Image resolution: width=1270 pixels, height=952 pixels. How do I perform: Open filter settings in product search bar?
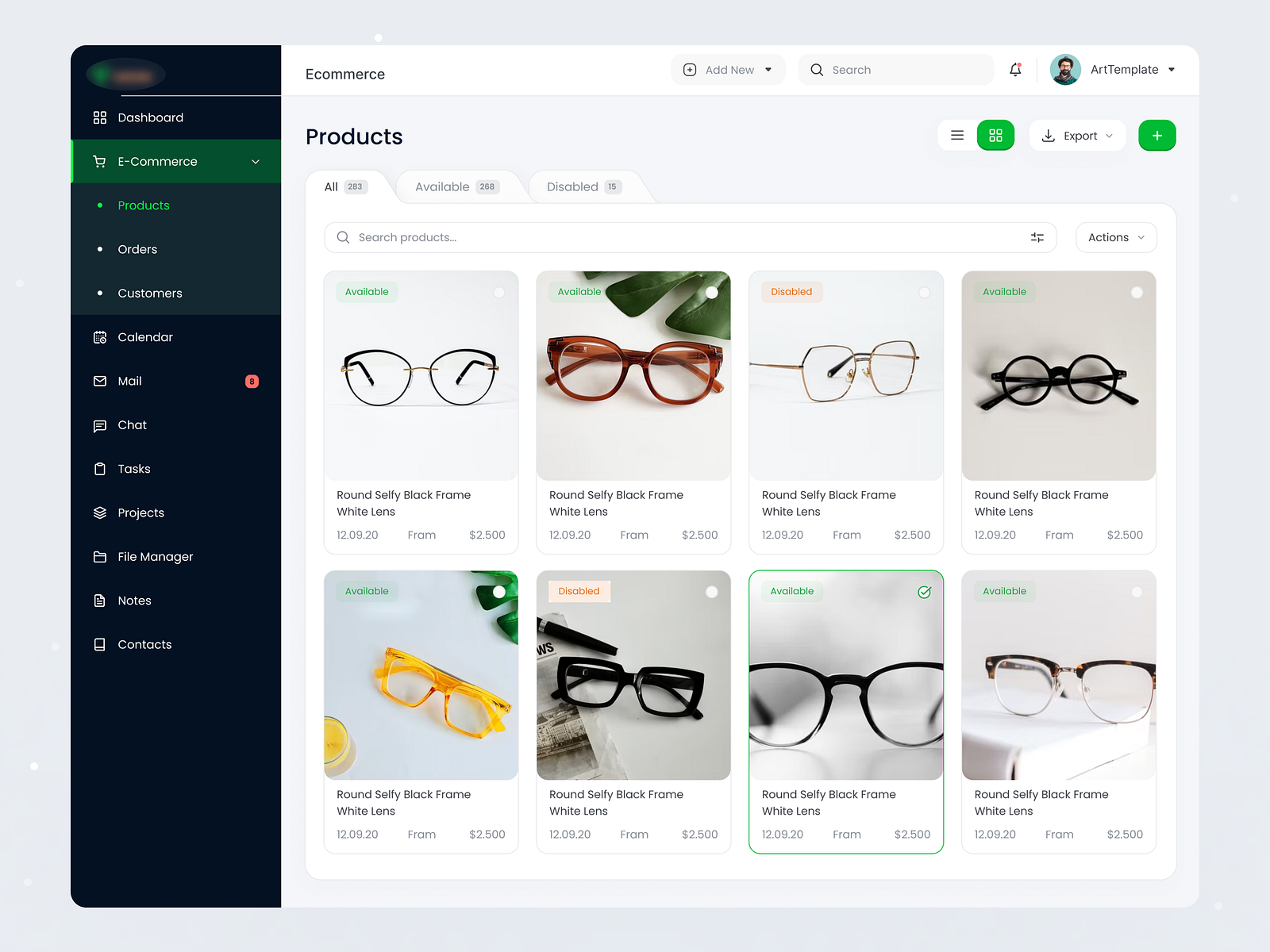[x=1037, y=237]
